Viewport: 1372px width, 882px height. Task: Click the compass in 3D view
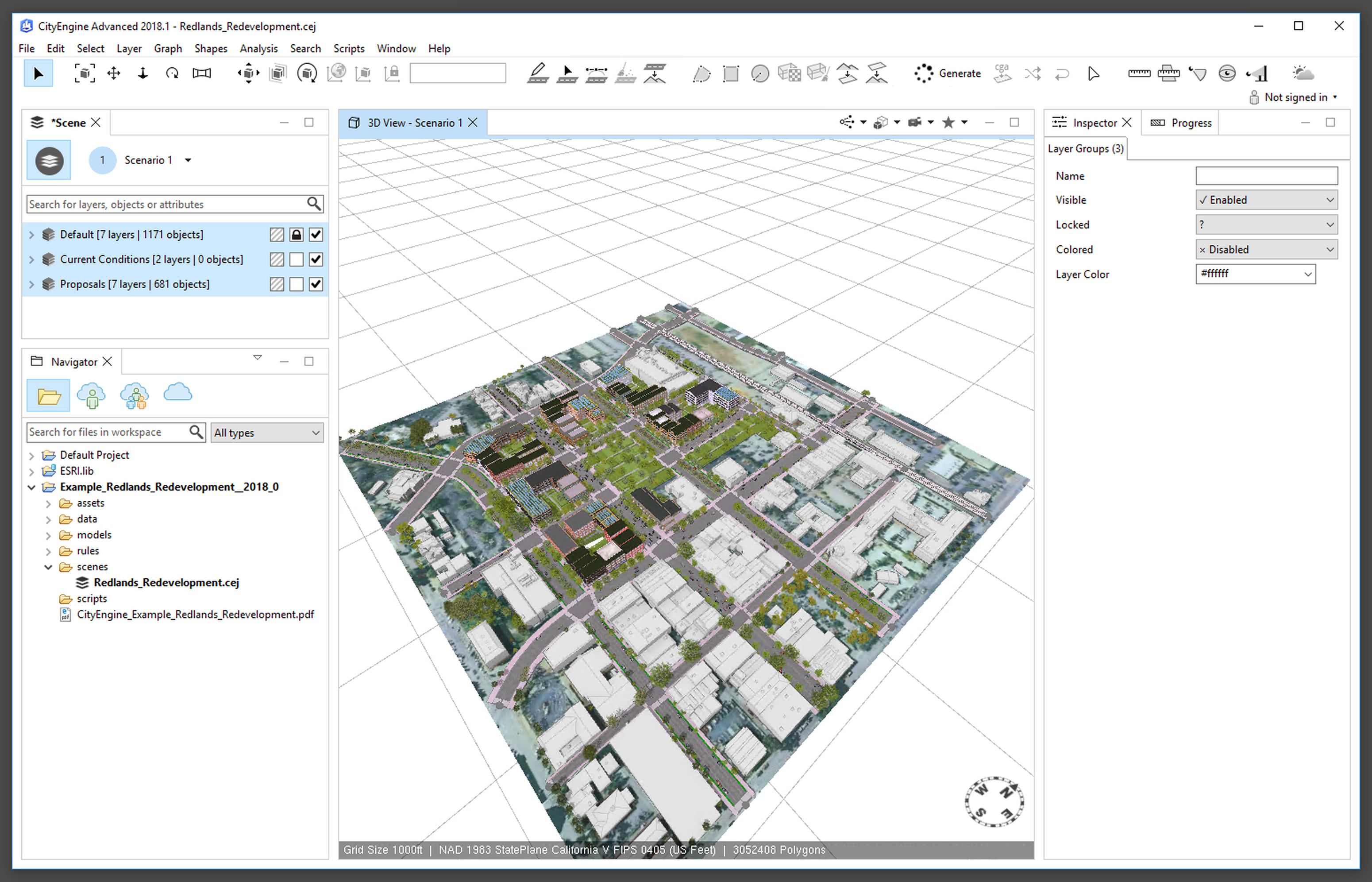[994, 801]
